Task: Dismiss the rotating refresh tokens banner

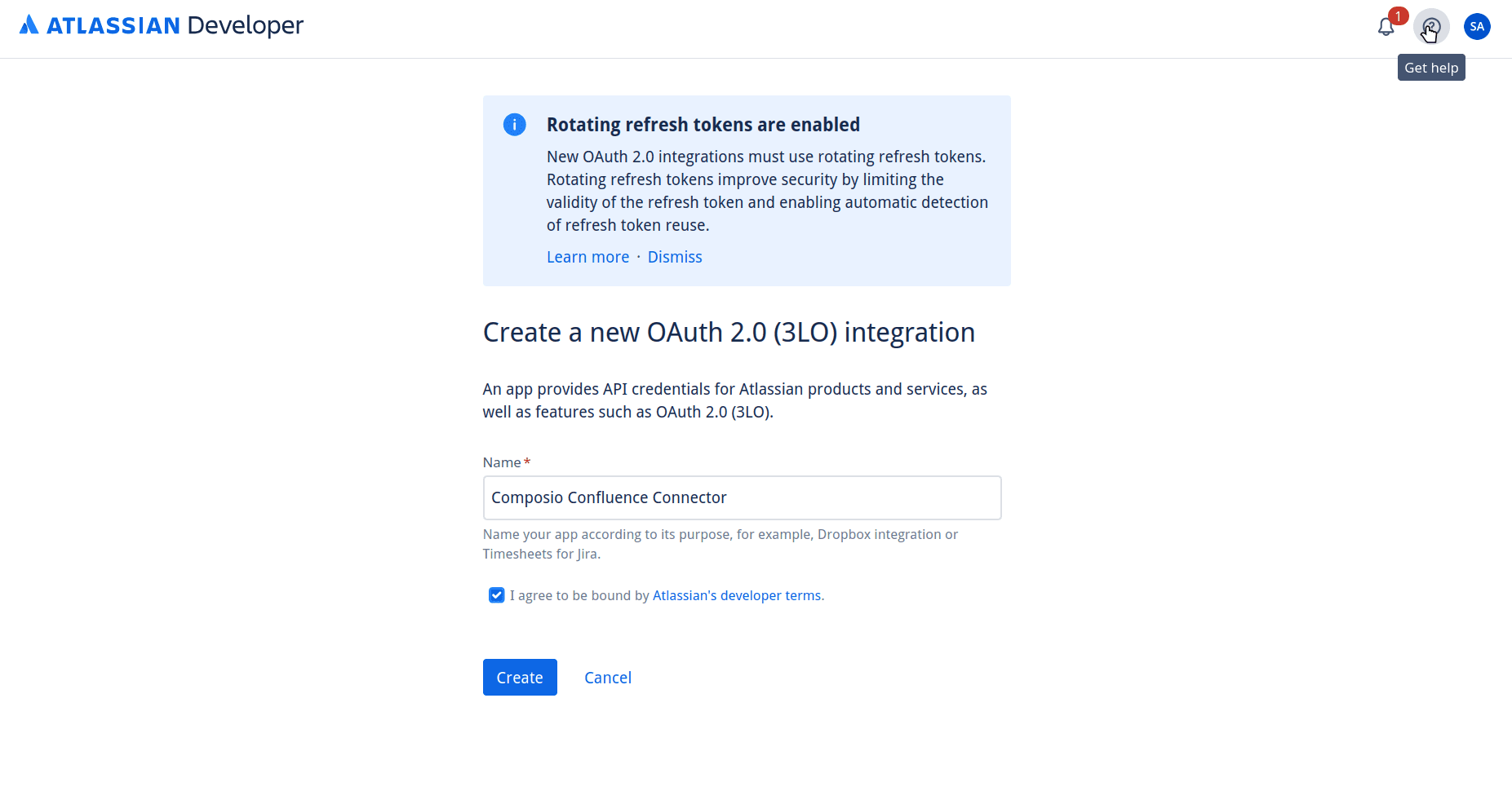Action: tap(675, 257)
